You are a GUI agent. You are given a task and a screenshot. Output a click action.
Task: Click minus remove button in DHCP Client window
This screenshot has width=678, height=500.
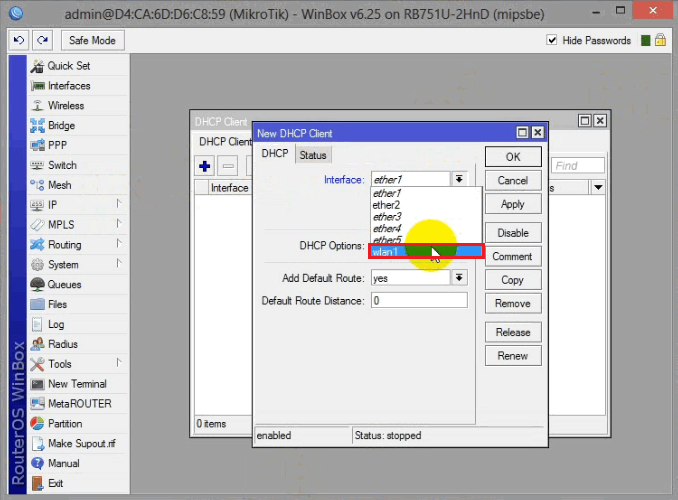tap(228, 166)
